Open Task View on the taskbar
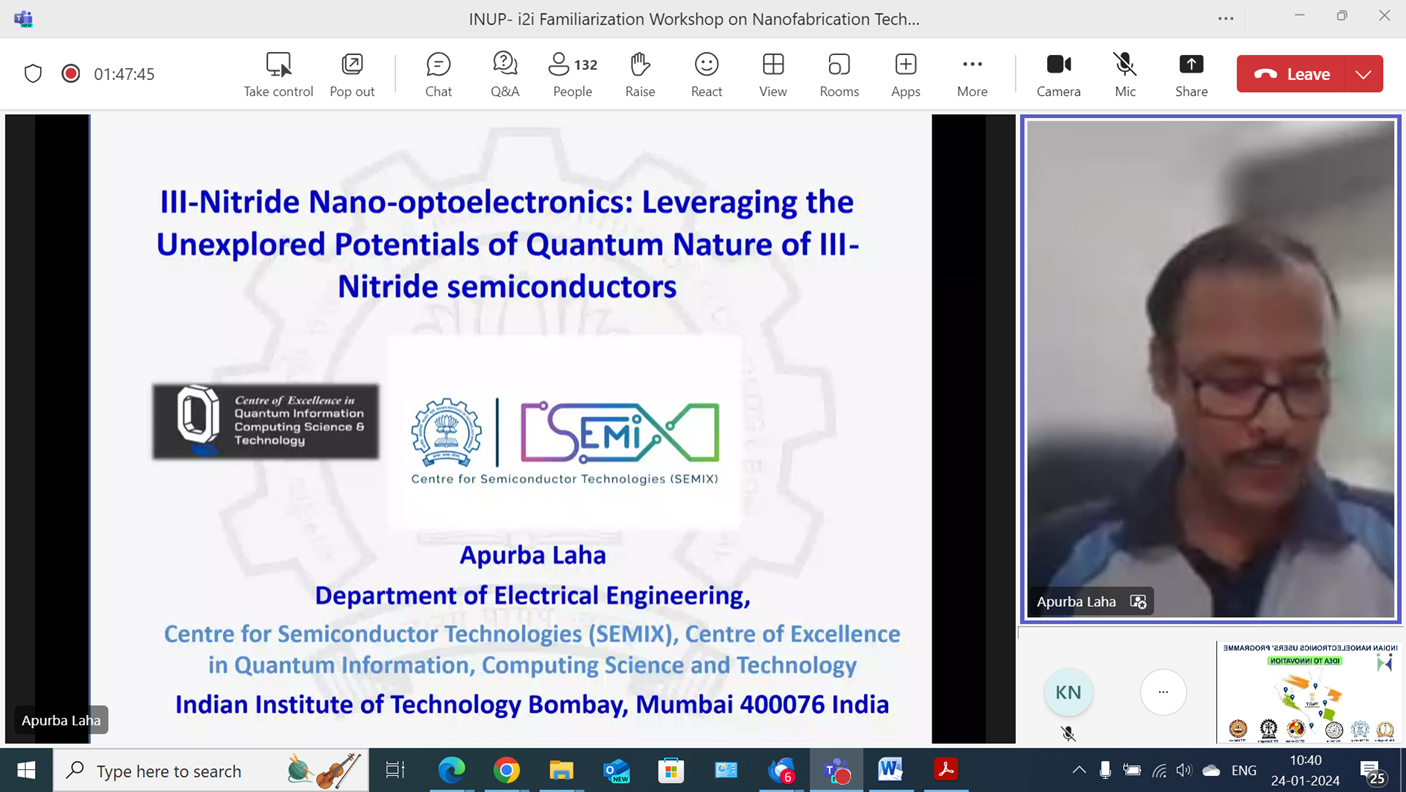 point(395,770)
